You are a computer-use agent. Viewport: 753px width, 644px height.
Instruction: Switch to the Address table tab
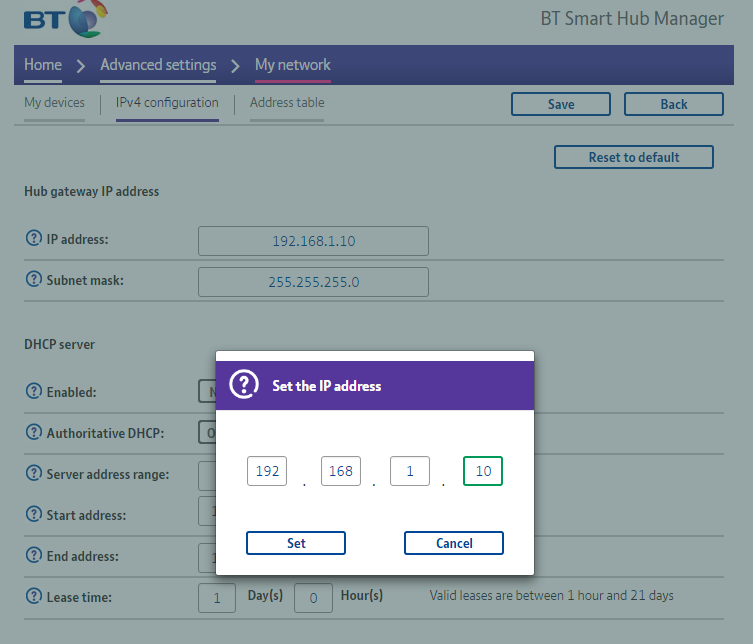(x=287, y=103)
